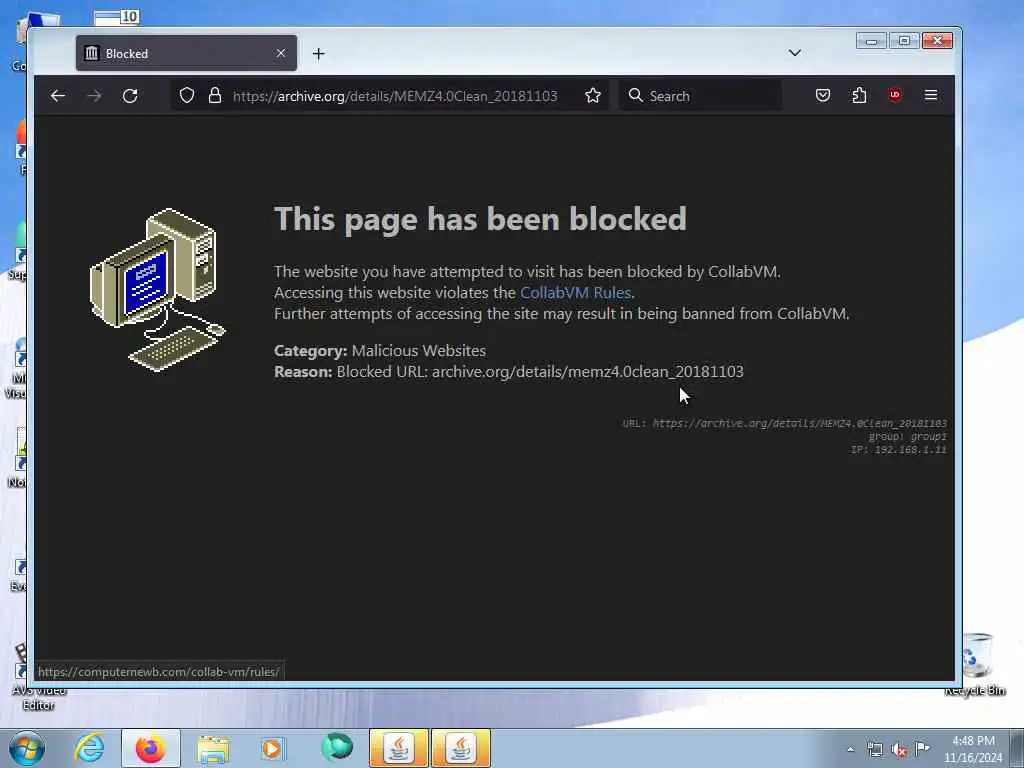Click the muted volume tray icon
This screenshot has height=768, width=1024.
(899, 750)
